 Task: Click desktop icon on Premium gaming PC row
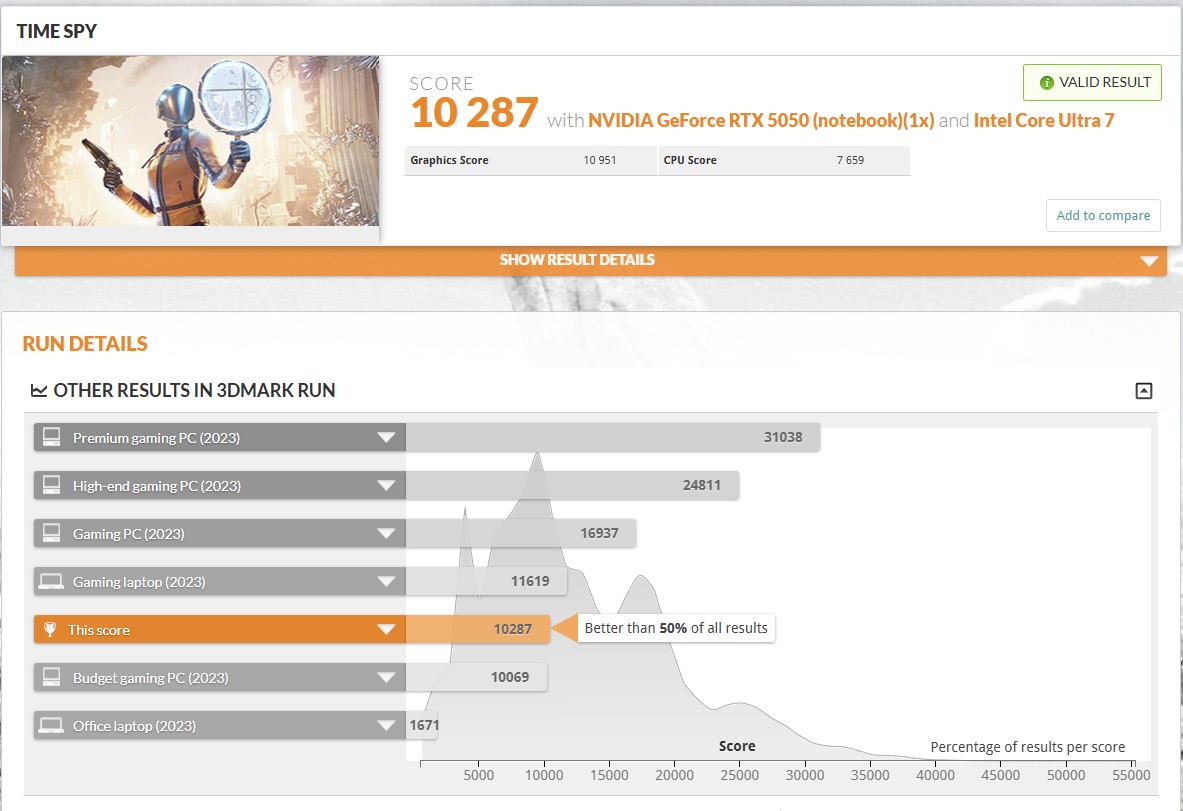(x=51, y=438)
